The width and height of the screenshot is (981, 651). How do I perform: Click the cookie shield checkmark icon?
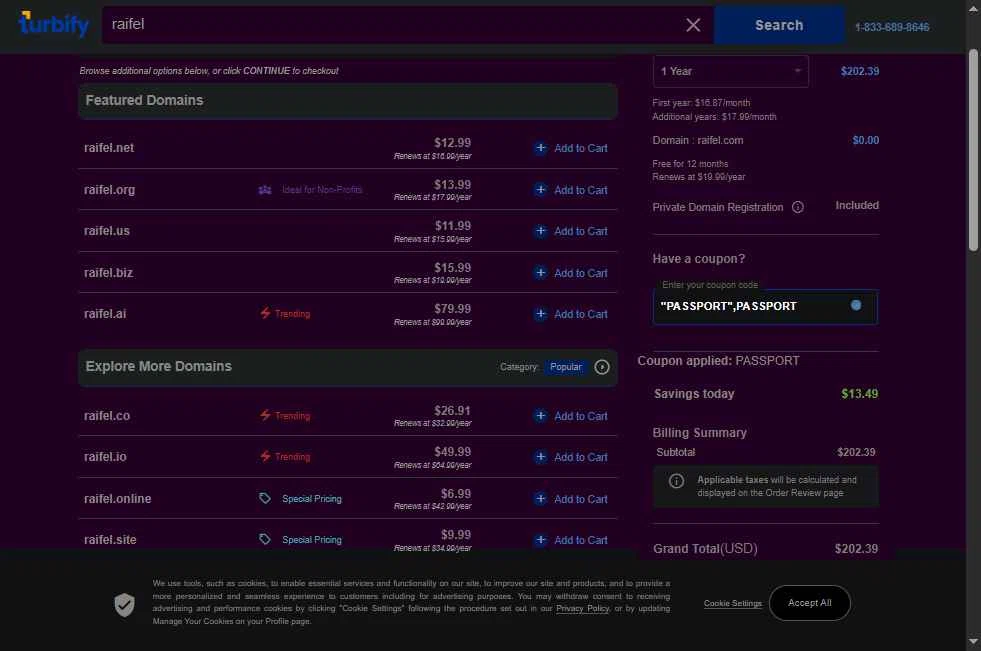pos(125,605)
